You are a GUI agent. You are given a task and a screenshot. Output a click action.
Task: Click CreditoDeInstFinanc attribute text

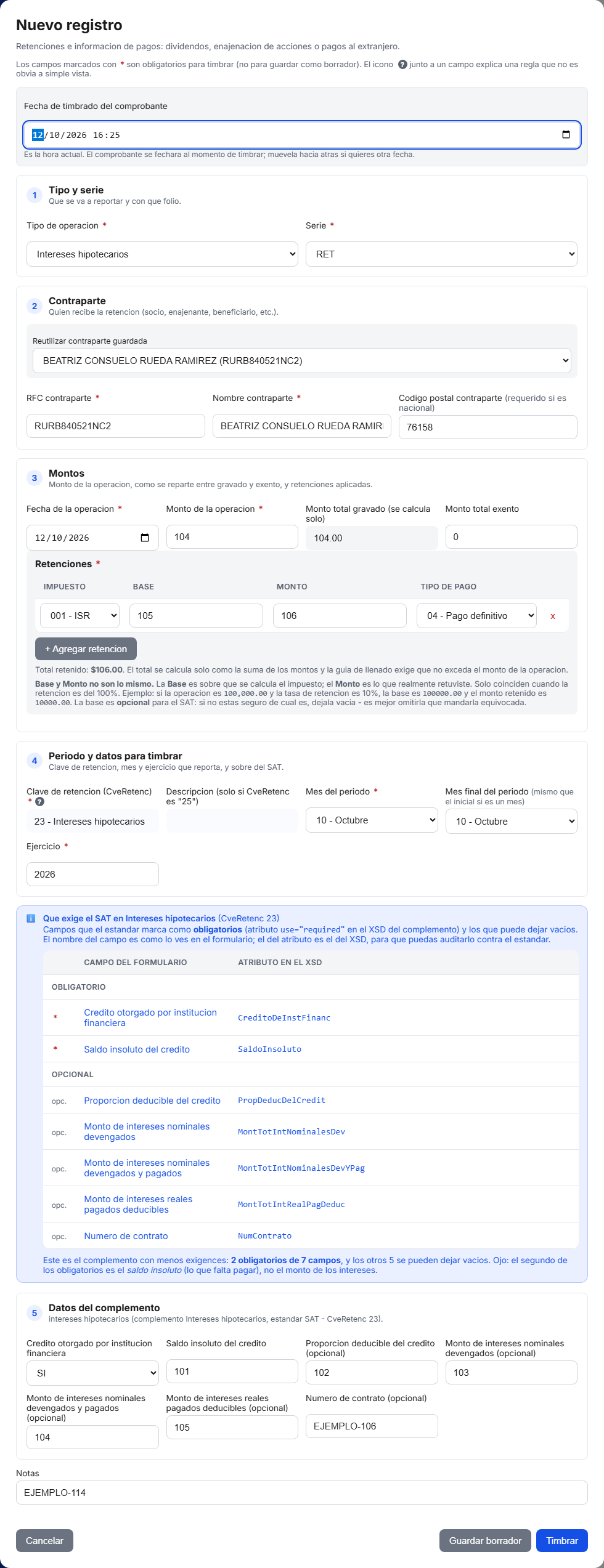click(284, 1017)
